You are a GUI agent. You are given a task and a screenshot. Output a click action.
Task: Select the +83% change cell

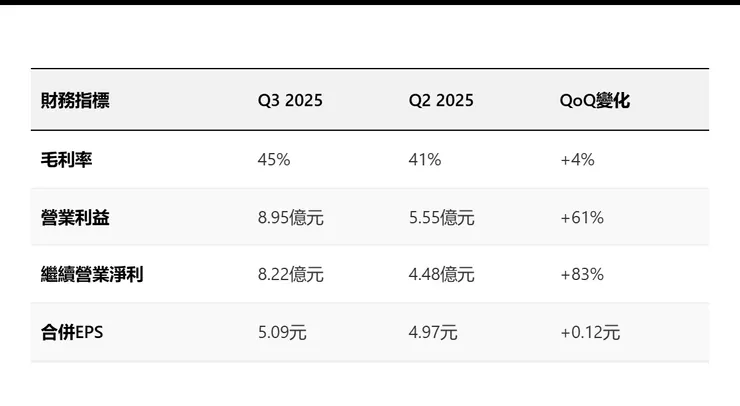[582, 274]
